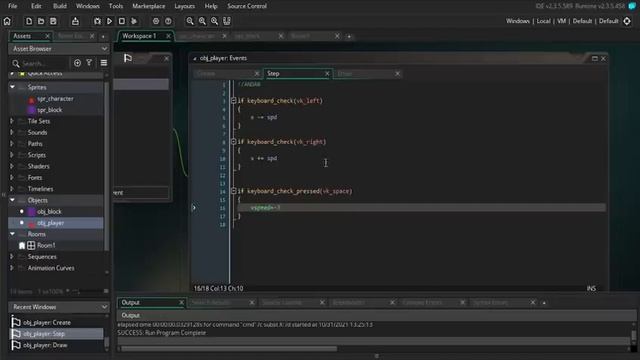Image resolution: width=640 pixels, height=360 pixels.
Task: Zoom in the workspace
Action: (x=214, y=21)
